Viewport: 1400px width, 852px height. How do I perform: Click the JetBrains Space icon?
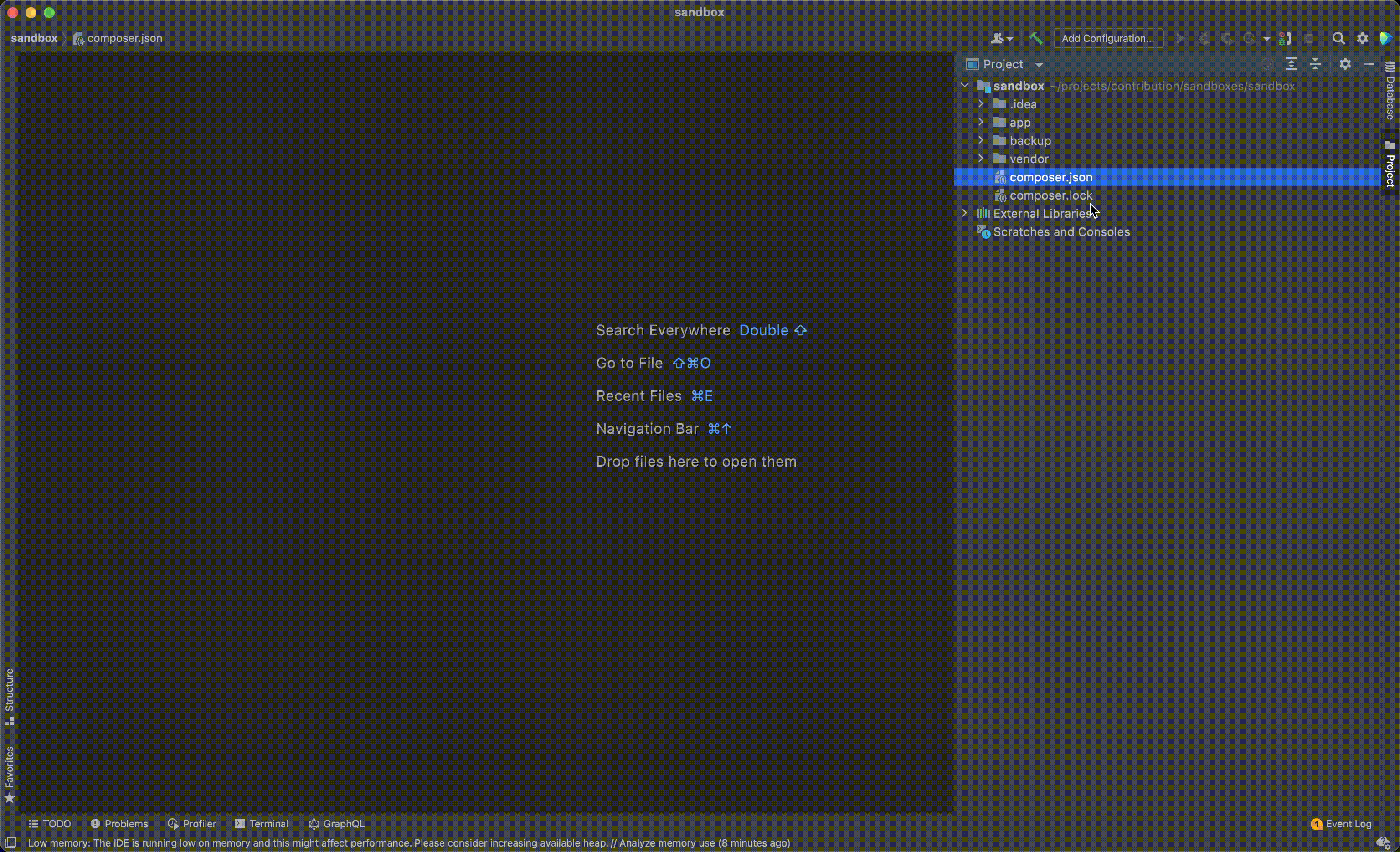pos(1386,38)
